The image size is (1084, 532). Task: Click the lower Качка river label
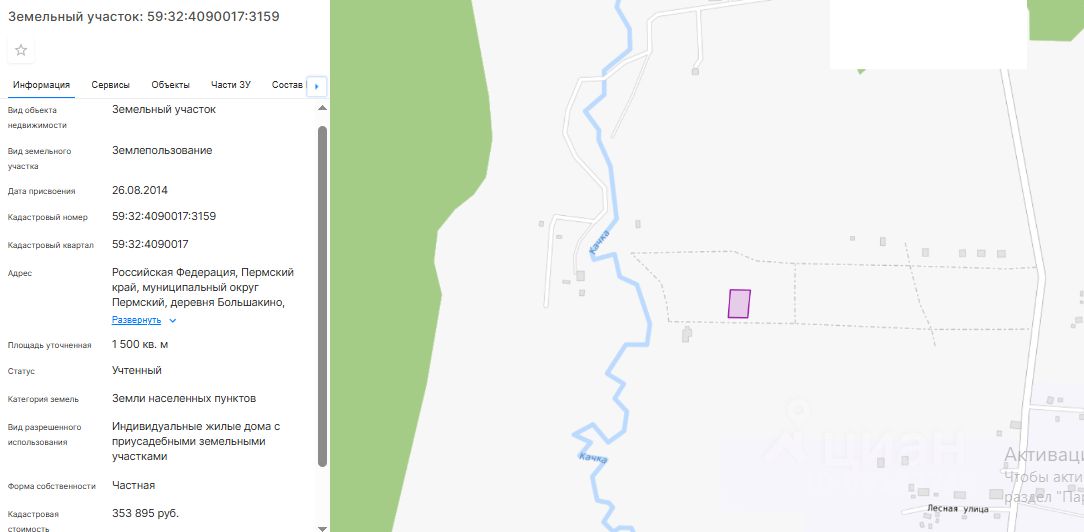pos(593,457)
